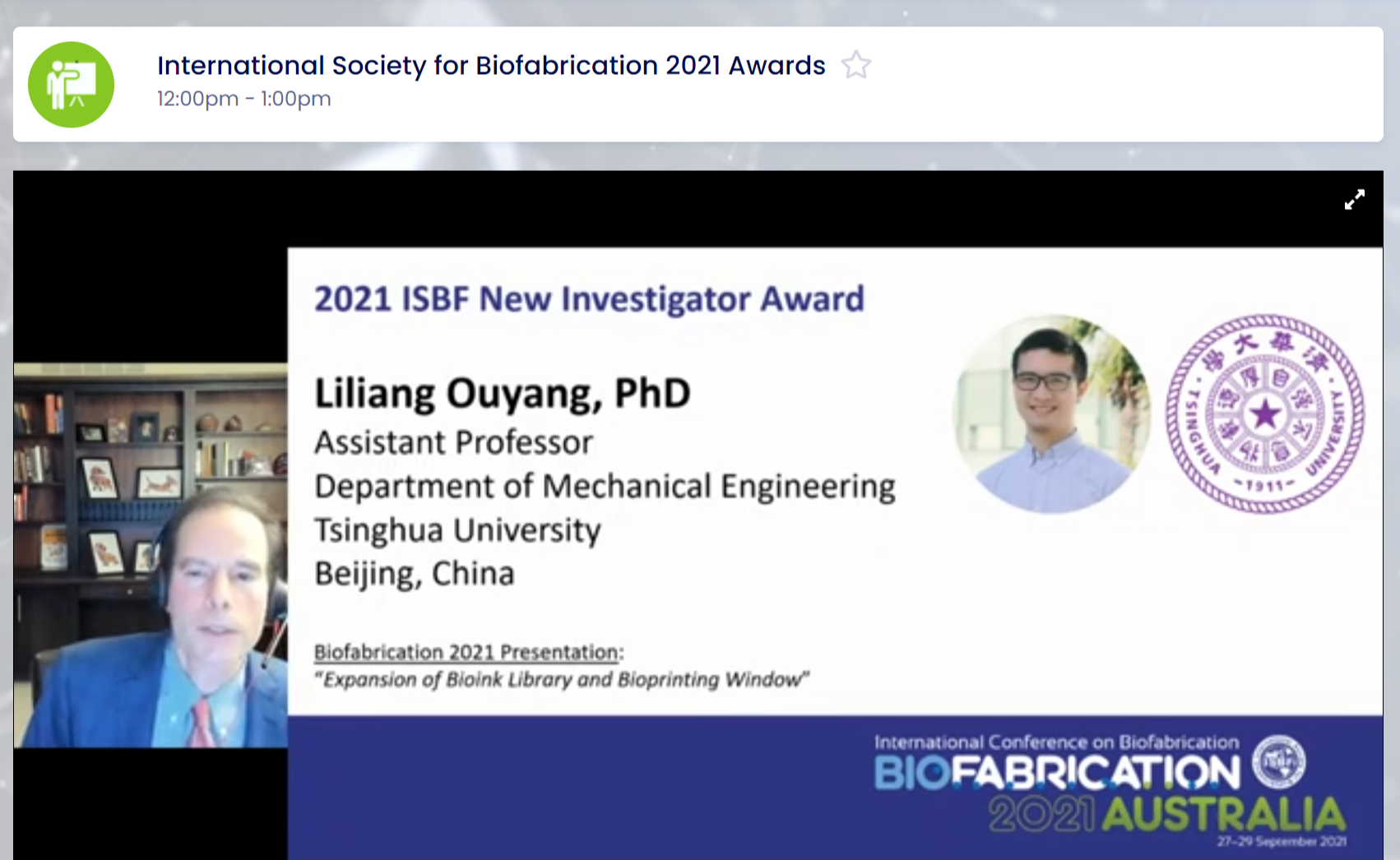This screenshot has height=860, width=1400.
Task: Click the circular awardee portrait photo on the slide
Action: point(1051,414)
